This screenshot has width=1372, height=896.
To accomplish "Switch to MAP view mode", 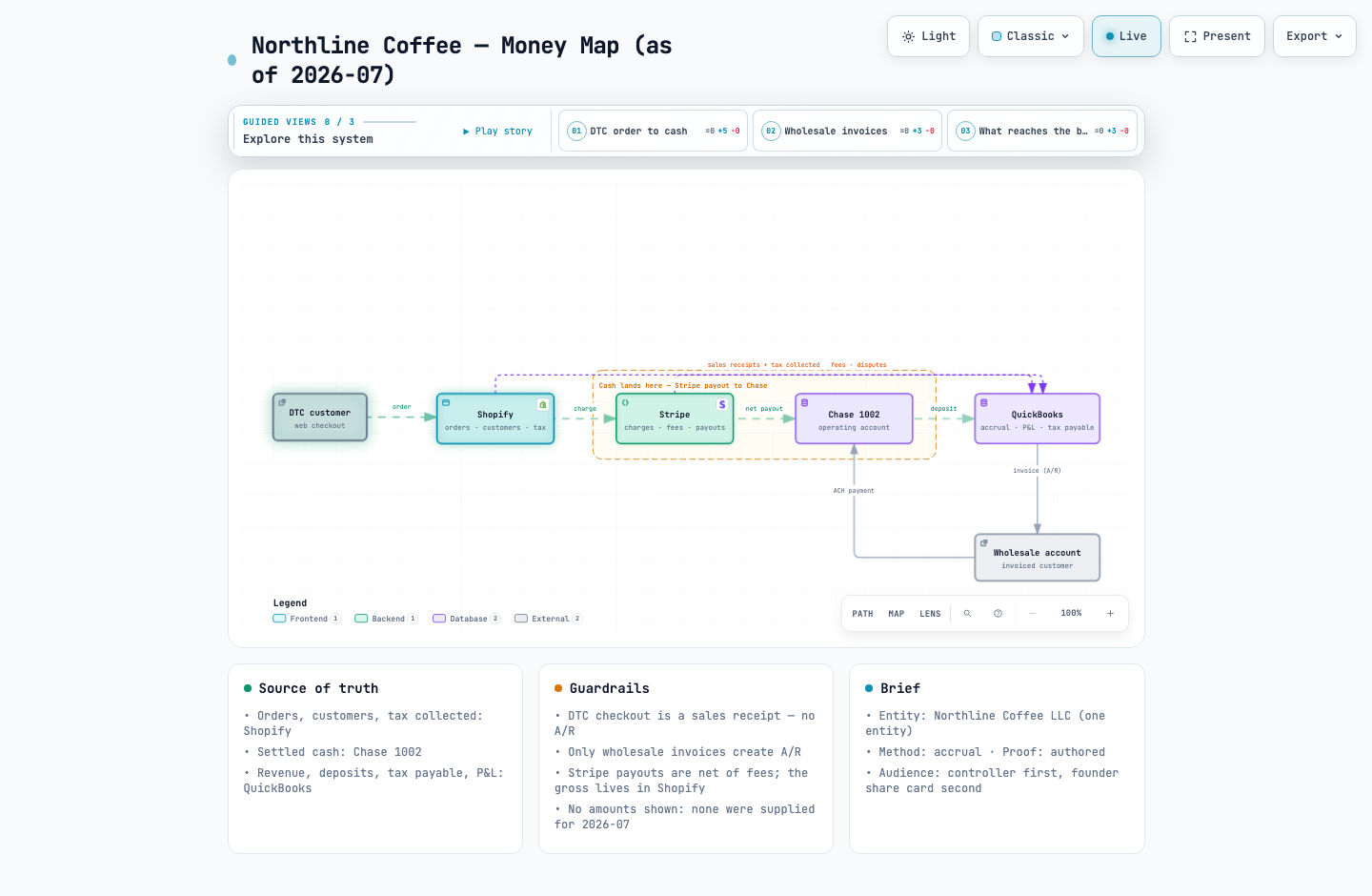I will [x=897, y=614].
